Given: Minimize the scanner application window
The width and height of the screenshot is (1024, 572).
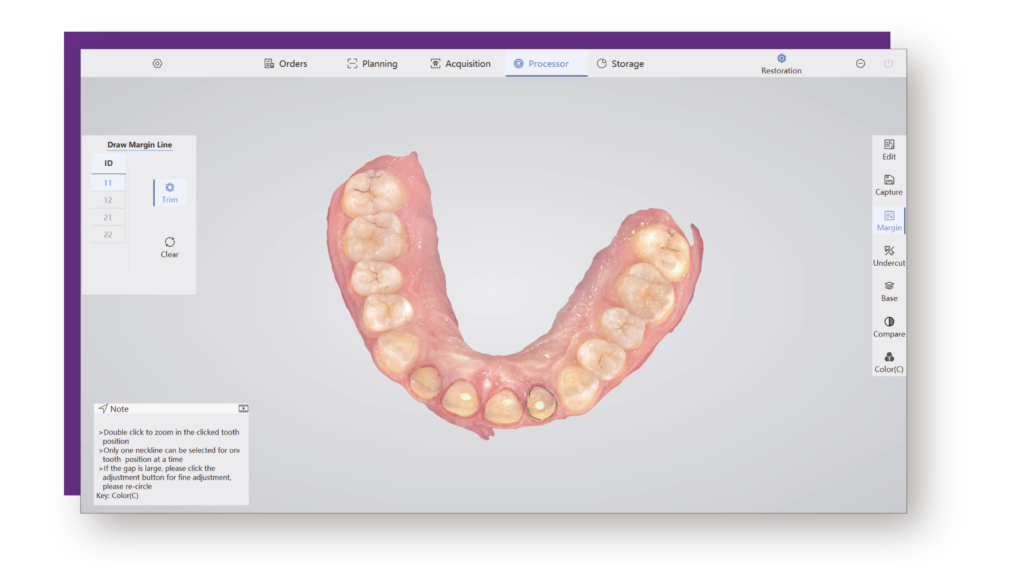Looking at the screenshot, I should pyautogui.click(x=861, y=63).
